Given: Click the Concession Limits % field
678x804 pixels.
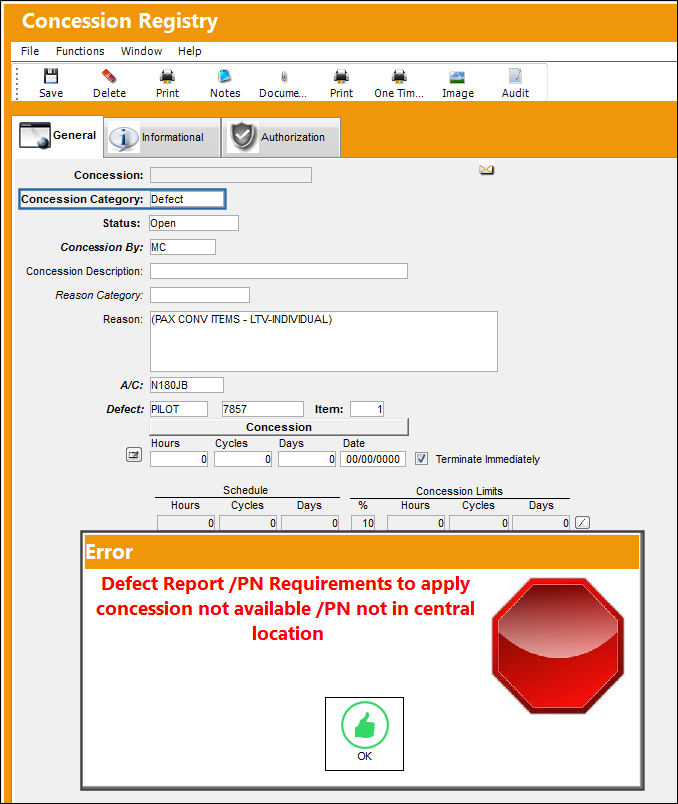Looking at the screenshot, I should pyautogui.click(x=363, y=523).
